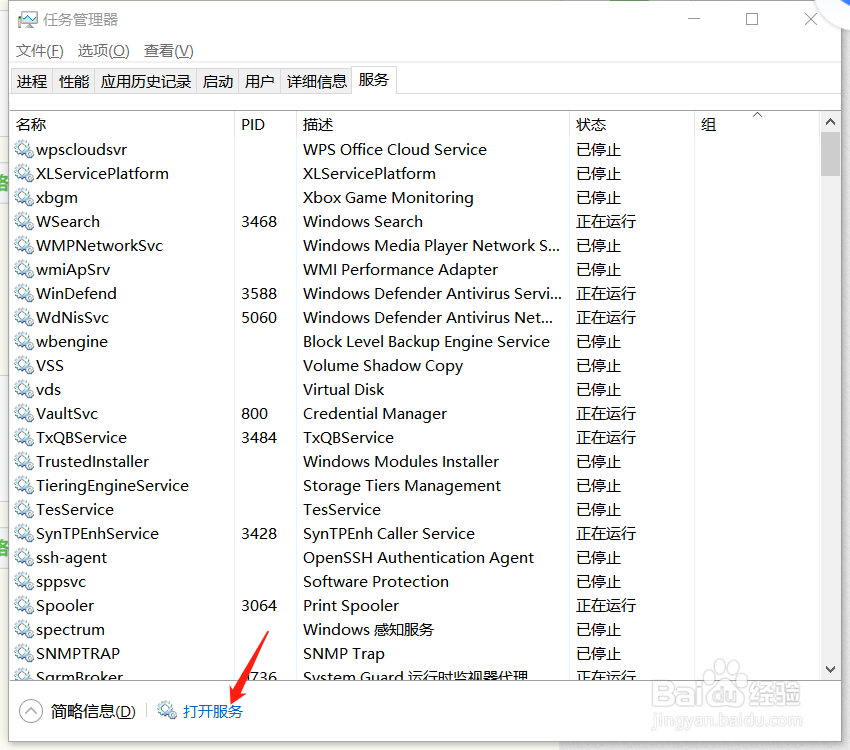Click the Task Manager title bar icon

[27, 20]
